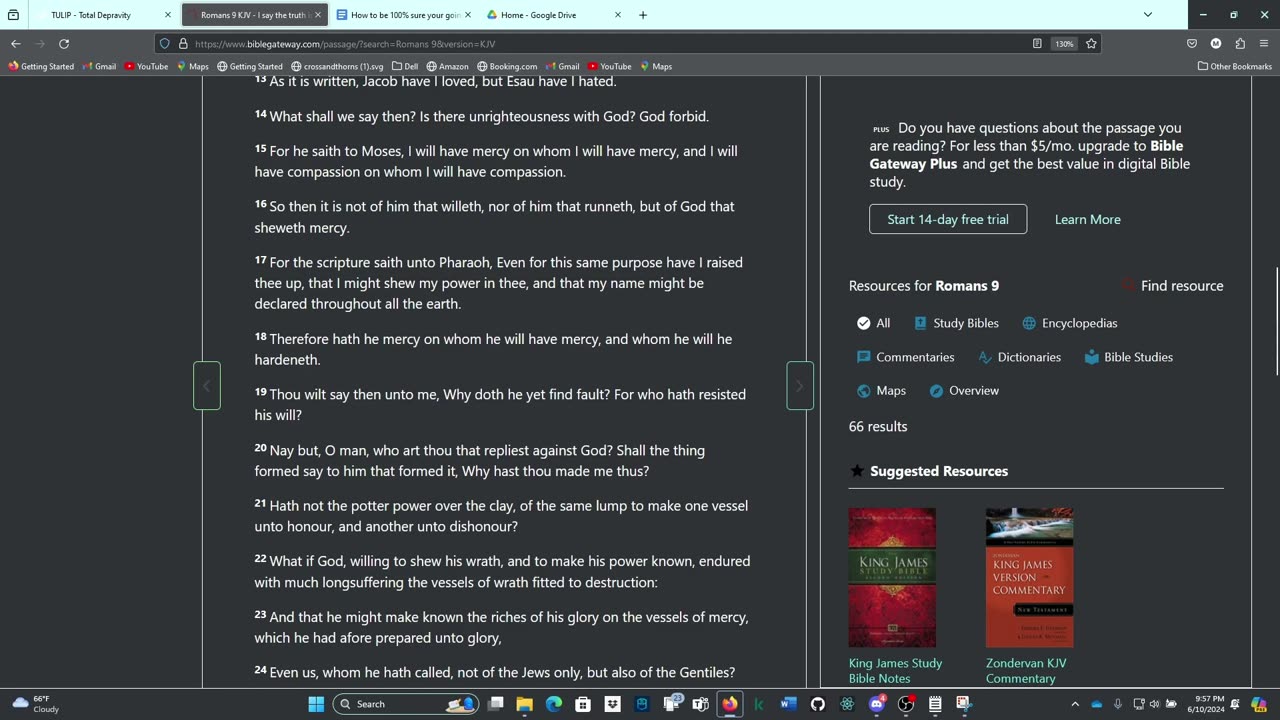This screenshot has width=1280, height=720.
Task: Open crossandthorns (1).svg bookmark
Action: (337, 67)
